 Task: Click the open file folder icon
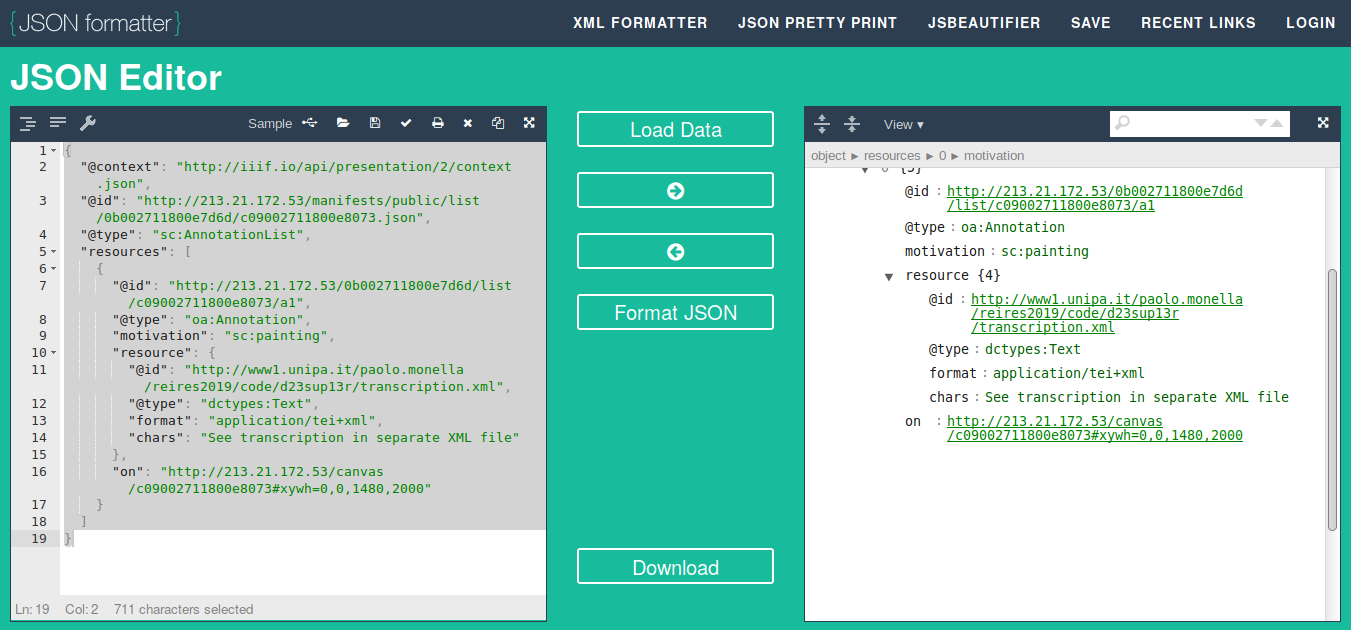(343, 123)
